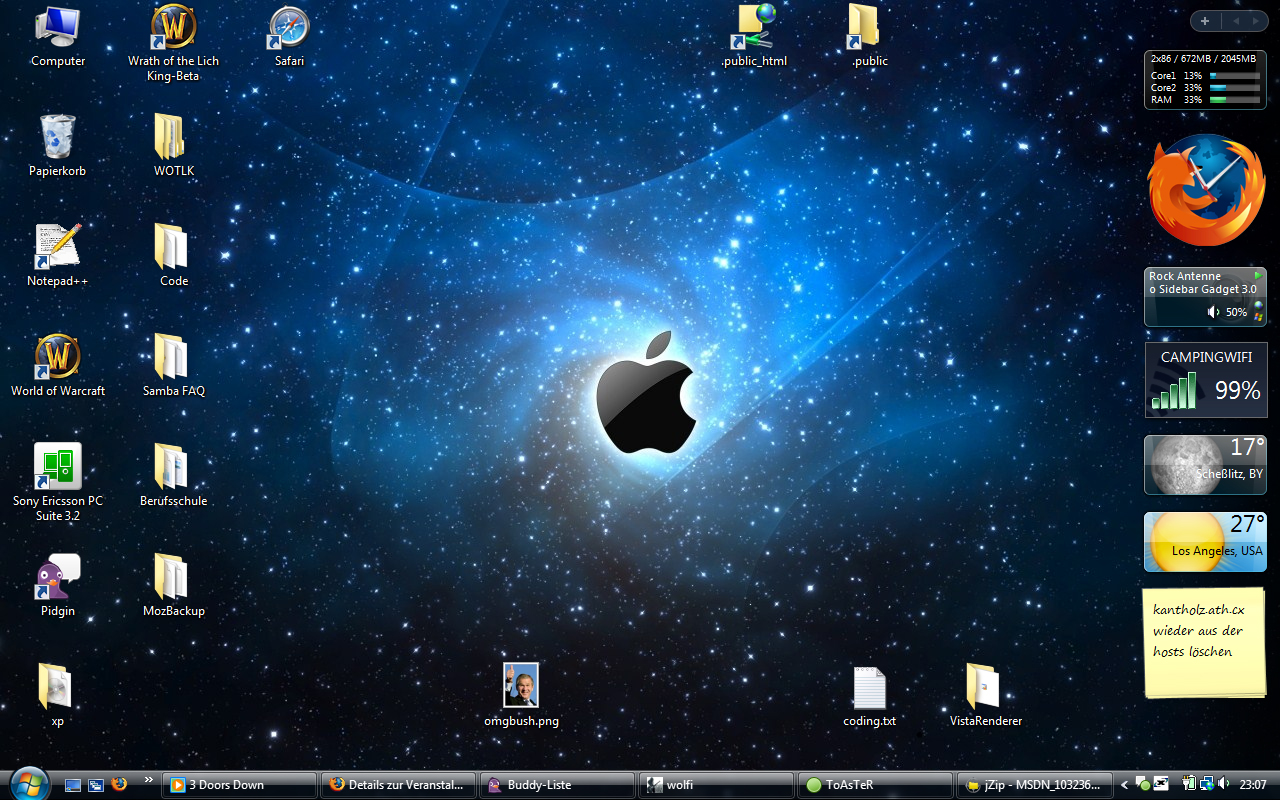This screenshot has height=800, width=1280.
Task: Select the Safari desktop shortcut
Action: click(289, 27)
